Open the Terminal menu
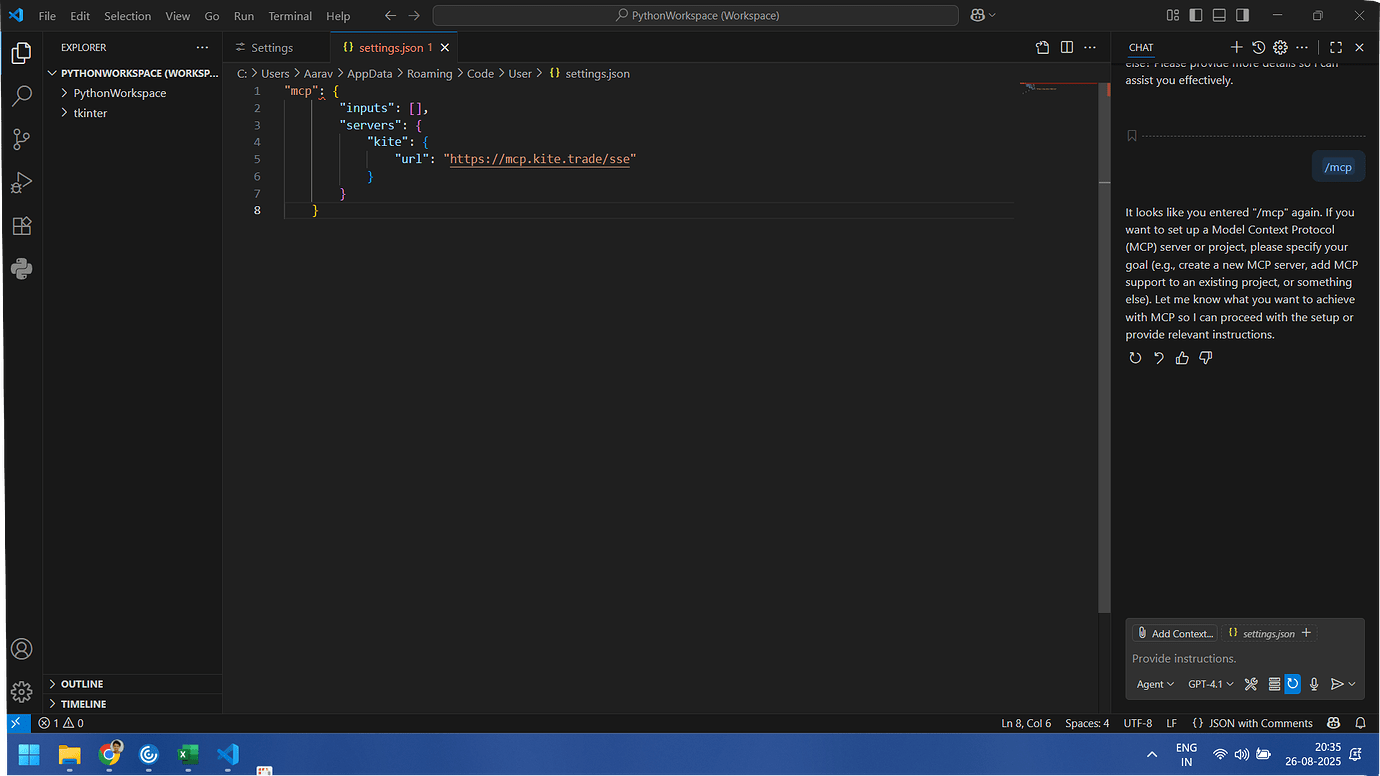This screenshot has height=776, width=1380. coord(290,15)
